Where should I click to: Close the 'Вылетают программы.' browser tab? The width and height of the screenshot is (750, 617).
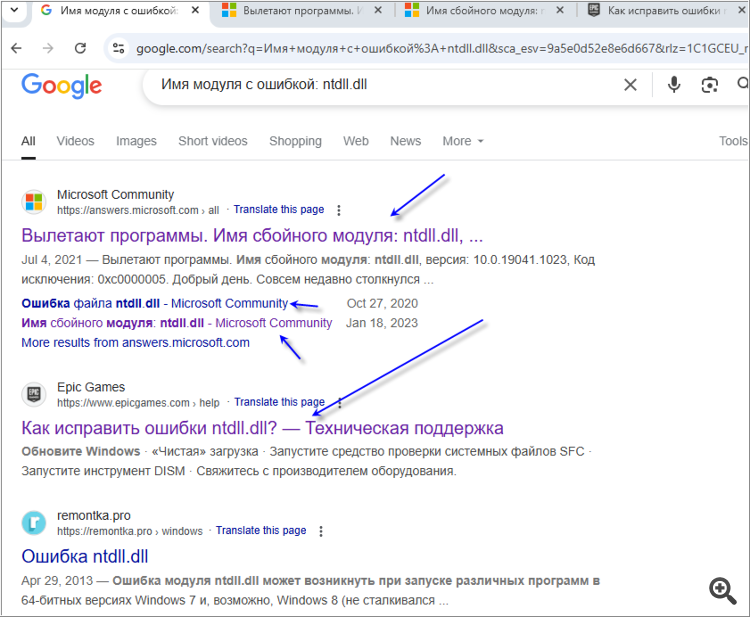point(378,10)
